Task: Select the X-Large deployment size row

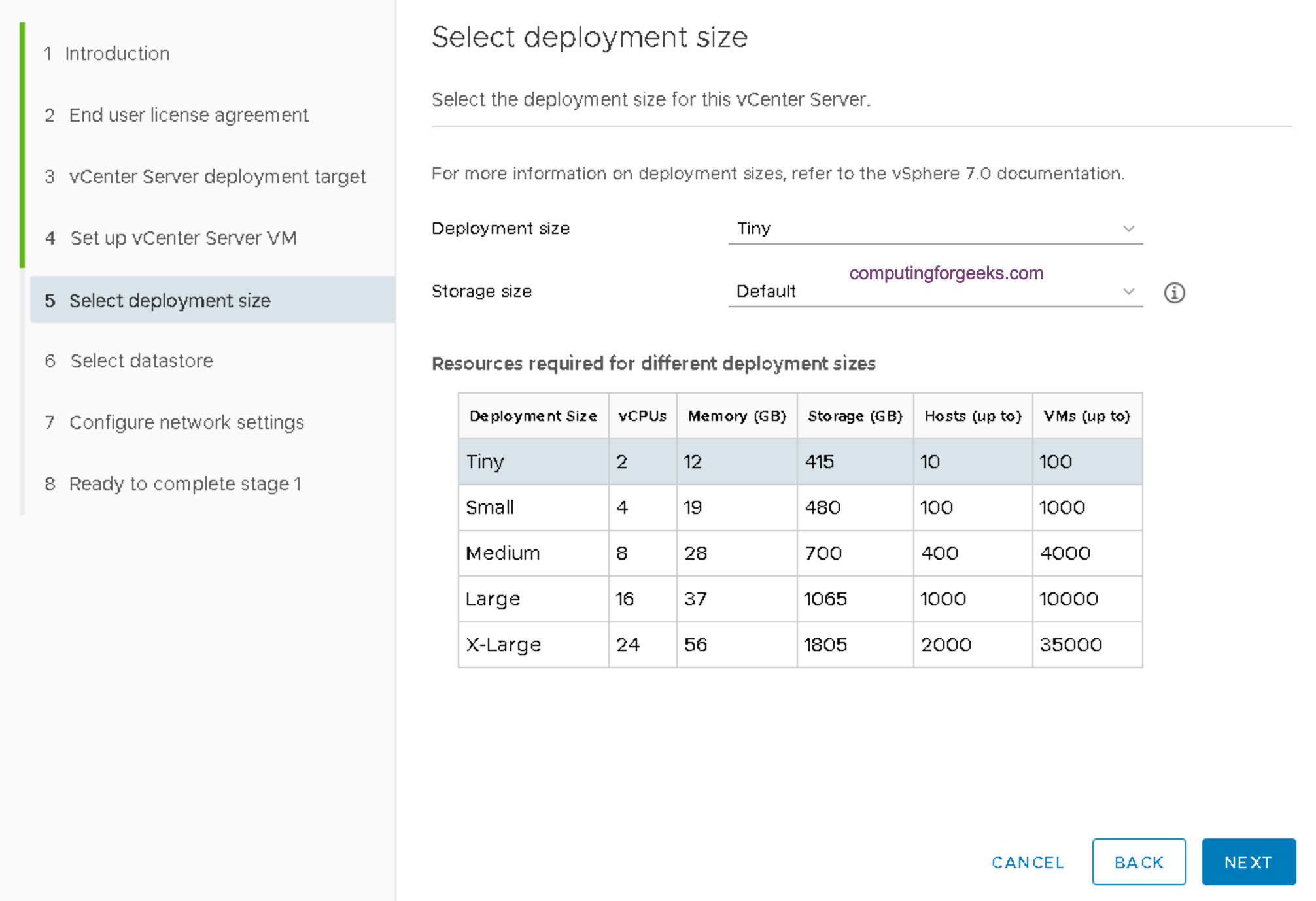Action: [x=719, y=645]
